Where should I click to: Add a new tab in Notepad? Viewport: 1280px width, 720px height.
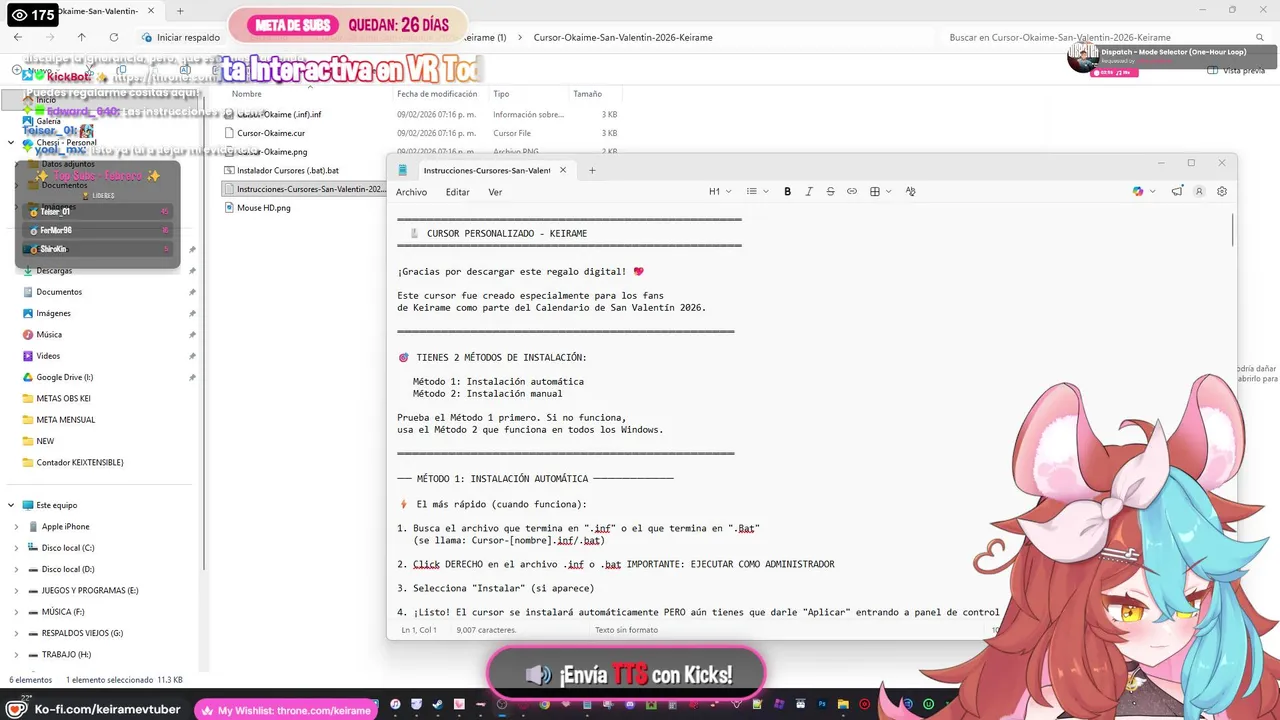click(592, 170)
